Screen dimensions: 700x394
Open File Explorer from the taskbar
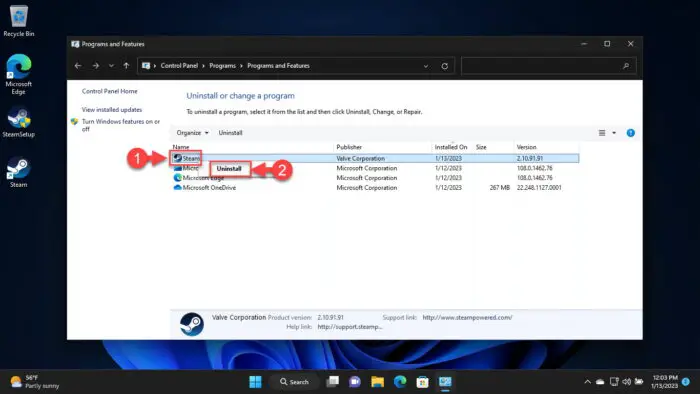[378, 382]
